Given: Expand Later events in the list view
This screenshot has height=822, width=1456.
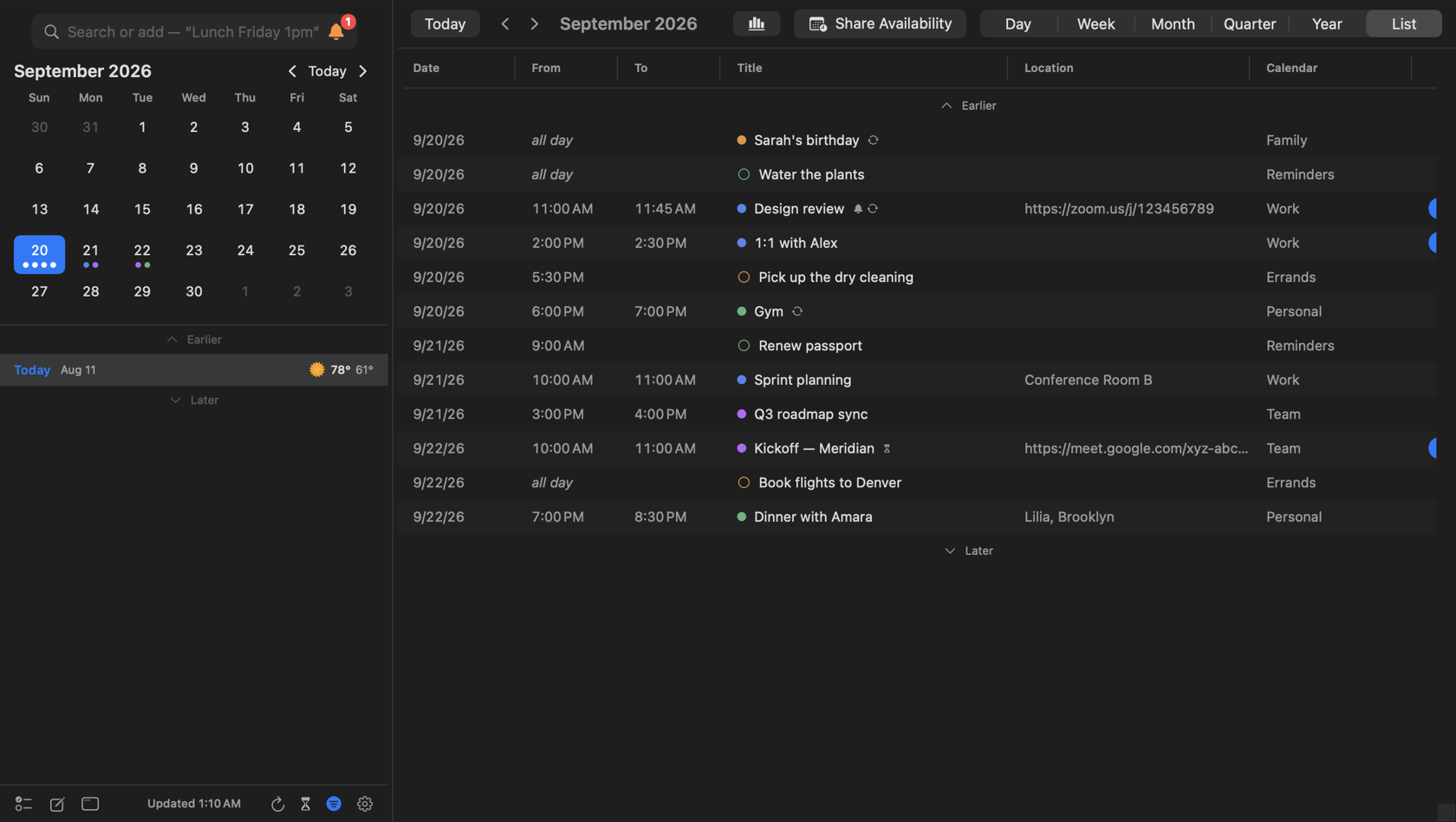Looking at the screenshot, I should pyautogui.click(x=969, y=551).
